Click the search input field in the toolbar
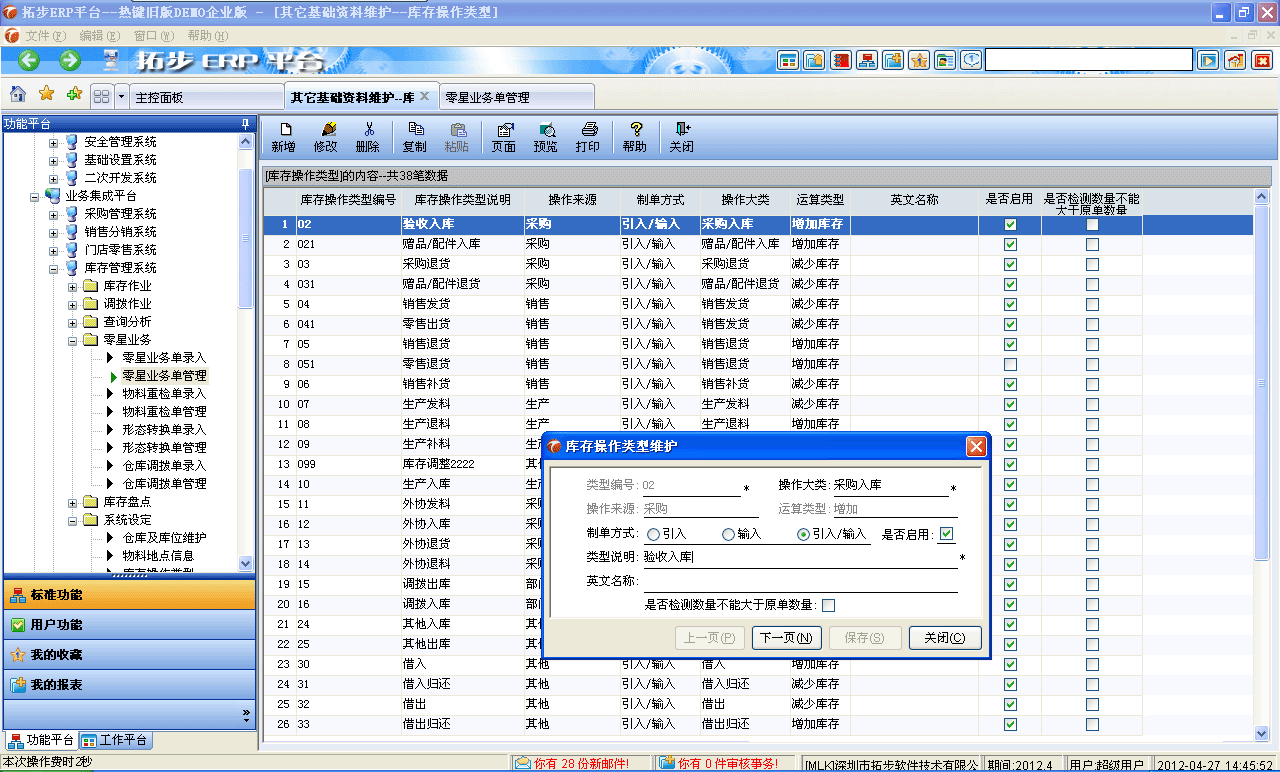1280x772 pixels. [1087, 59]
